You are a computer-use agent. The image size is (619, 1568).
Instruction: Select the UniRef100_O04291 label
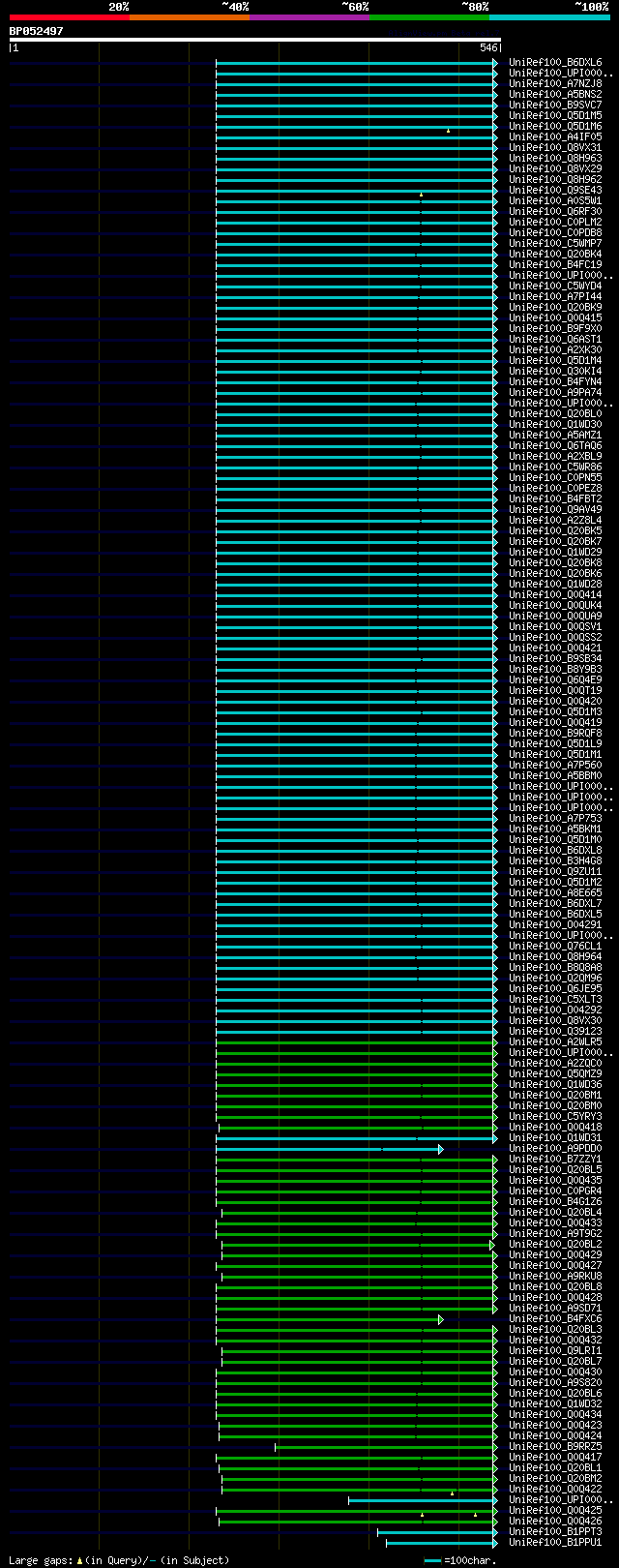point(555,925)
